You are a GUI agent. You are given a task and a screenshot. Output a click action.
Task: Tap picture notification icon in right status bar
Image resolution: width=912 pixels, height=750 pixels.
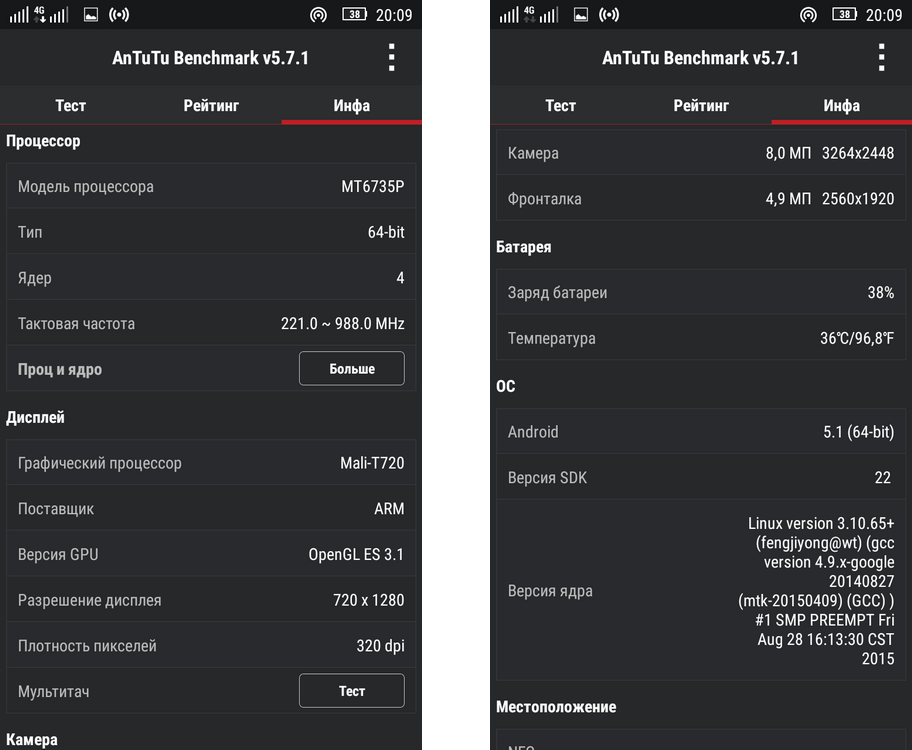click(580, 15)
